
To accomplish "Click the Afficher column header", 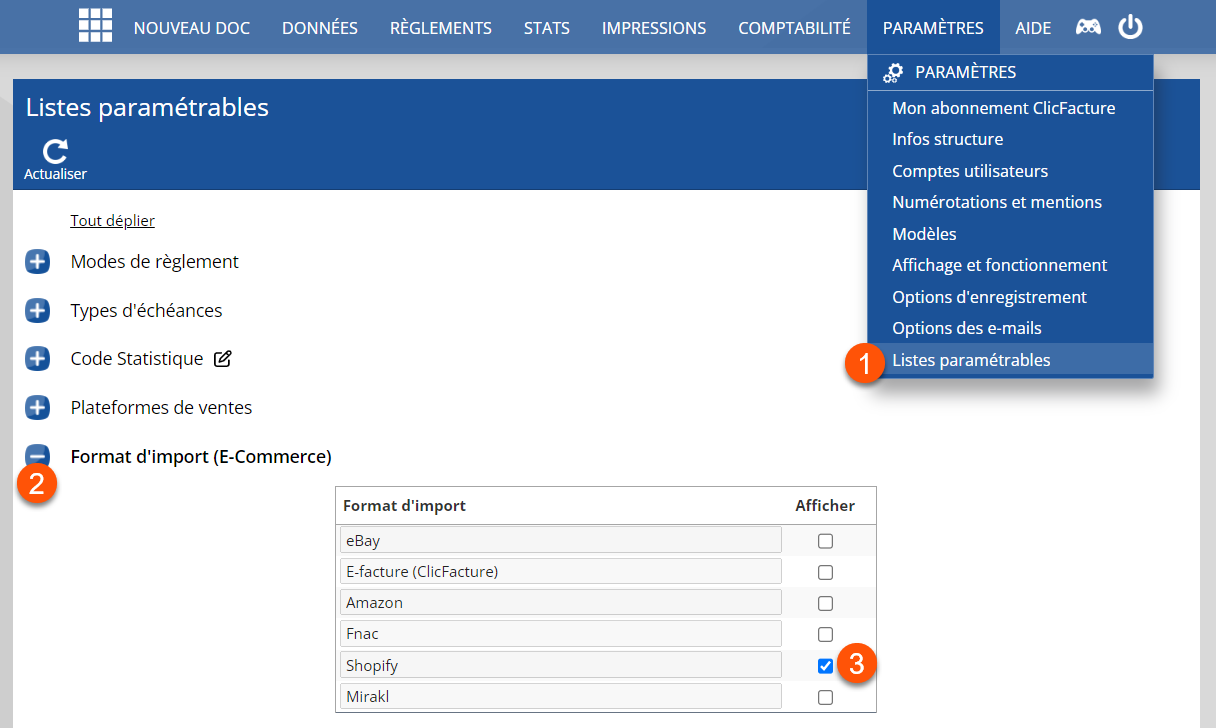I will coord(825,506).
